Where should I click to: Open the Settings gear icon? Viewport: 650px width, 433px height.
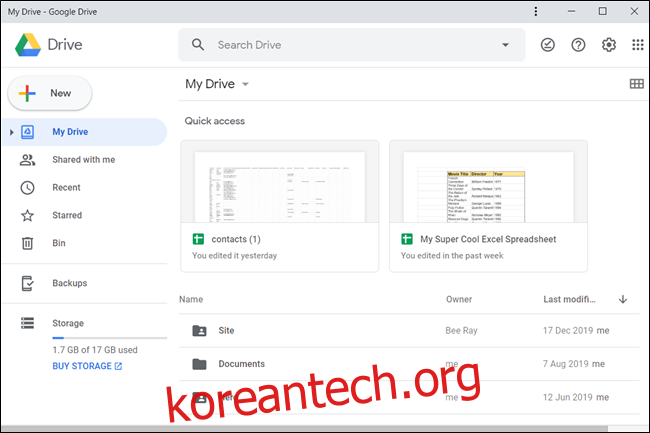click(609, 45)
